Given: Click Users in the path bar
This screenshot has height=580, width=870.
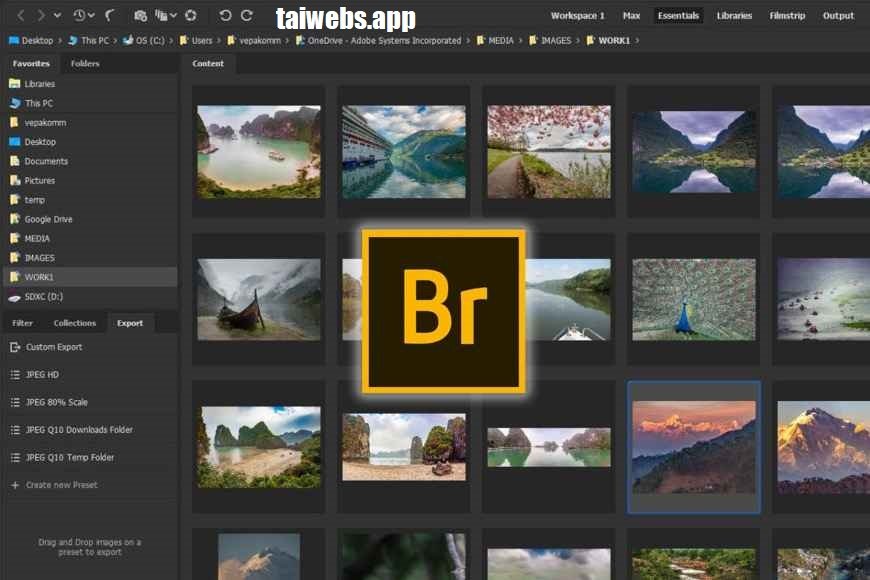Looking at the screenshot, I should pyautogui.click(x=196, y=41).
